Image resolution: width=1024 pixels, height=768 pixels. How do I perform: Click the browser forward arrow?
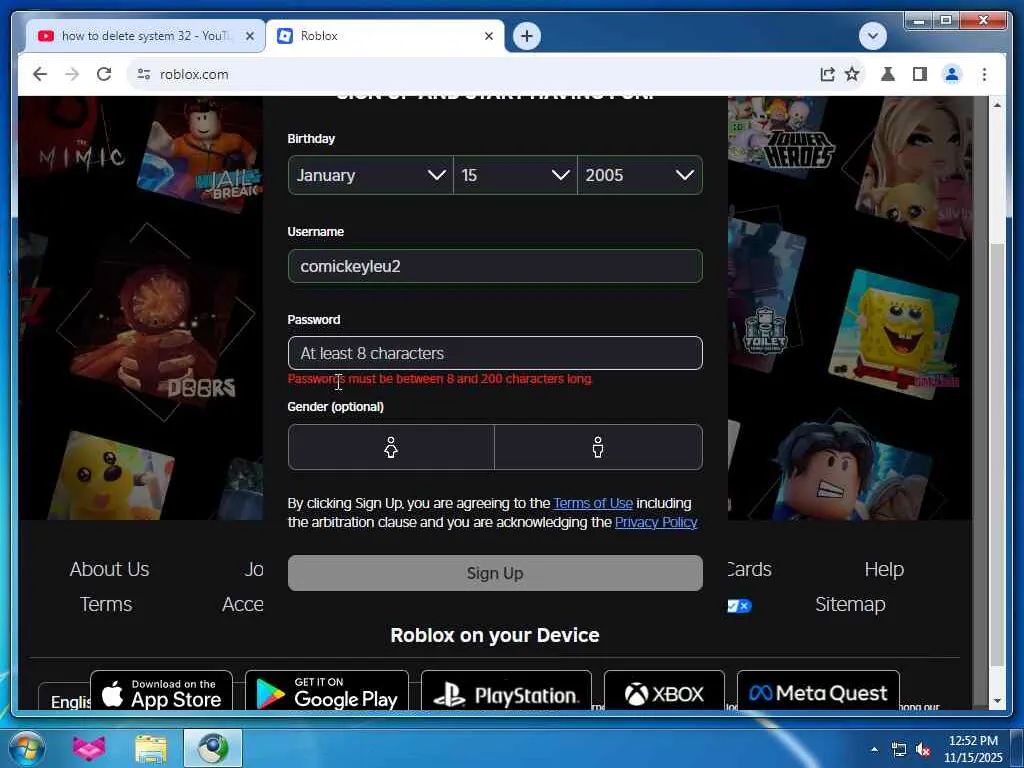[x=72, y=74]
